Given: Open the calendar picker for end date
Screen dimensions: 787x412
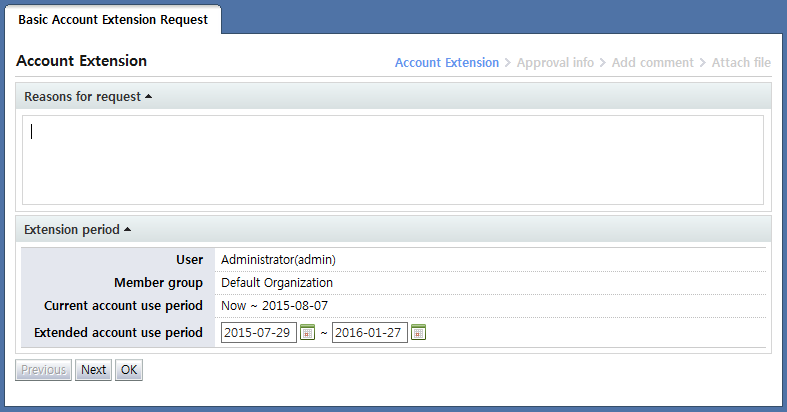Looking at the screenshot, I should pos(419,333).
